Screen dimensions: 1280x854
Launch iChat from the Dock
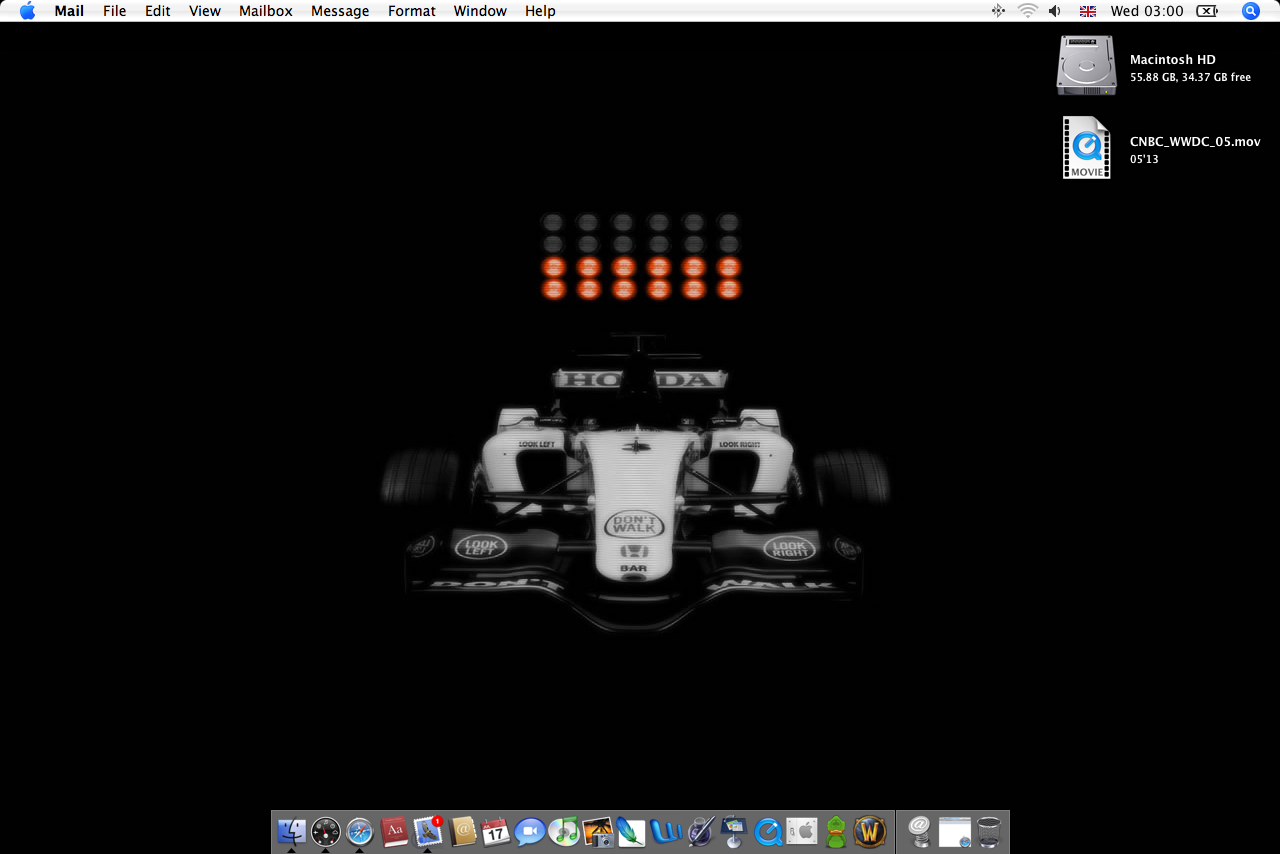pyautogui.click(x=530, y=831)
